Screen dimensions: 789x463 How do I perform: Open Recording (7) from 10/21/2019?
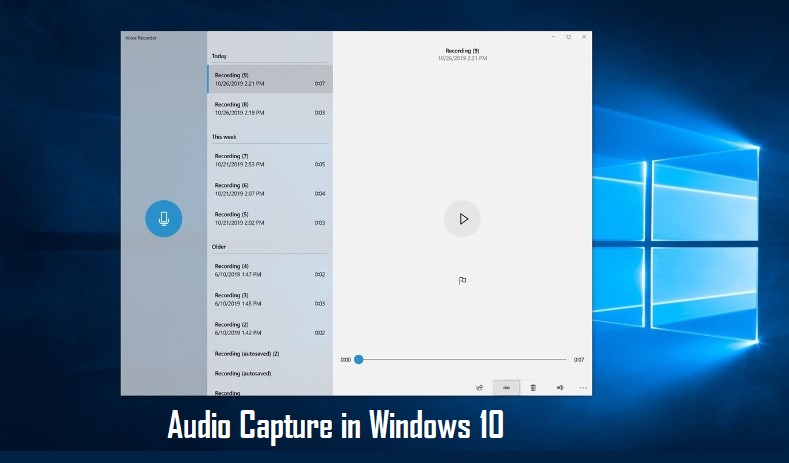[270, 160]
